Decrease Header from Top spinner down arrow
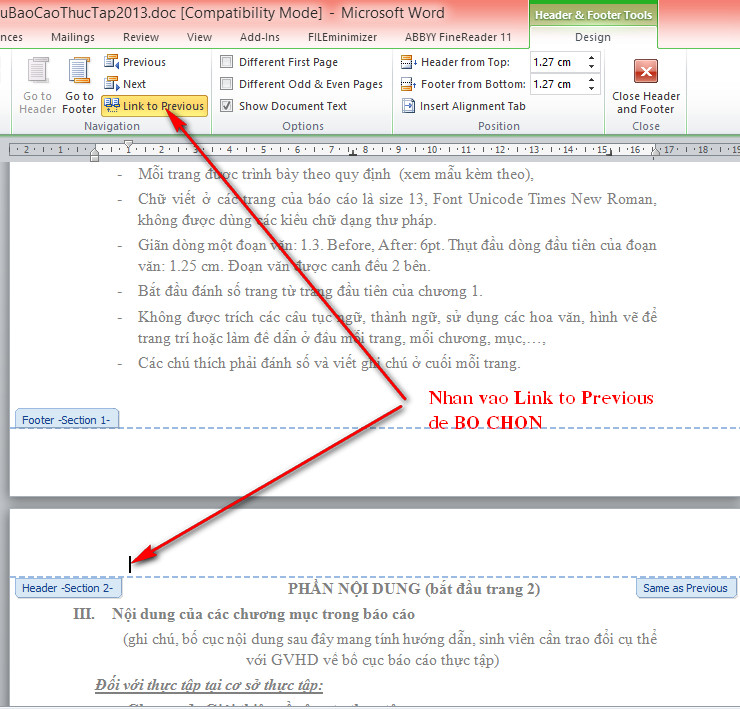The width and height of the screenshot is (740, 709). (591, 67)
